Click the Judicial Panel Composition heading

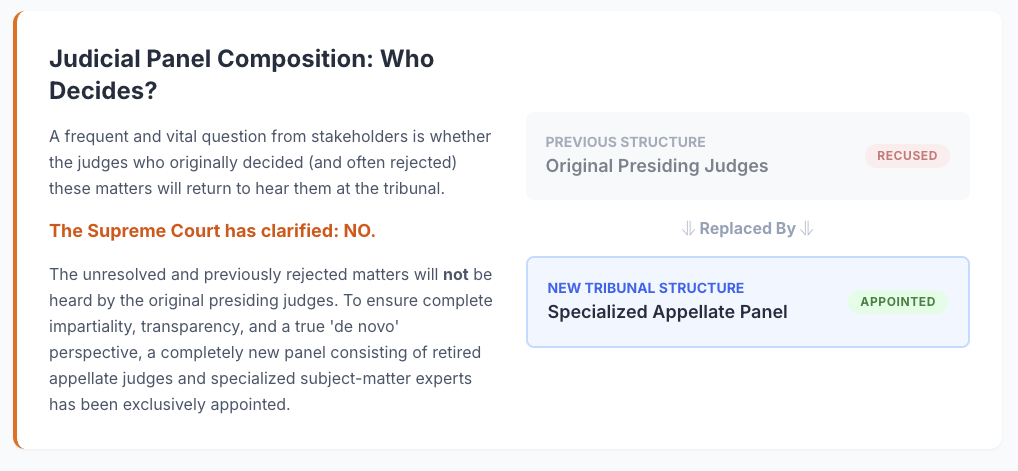[241, 59]
